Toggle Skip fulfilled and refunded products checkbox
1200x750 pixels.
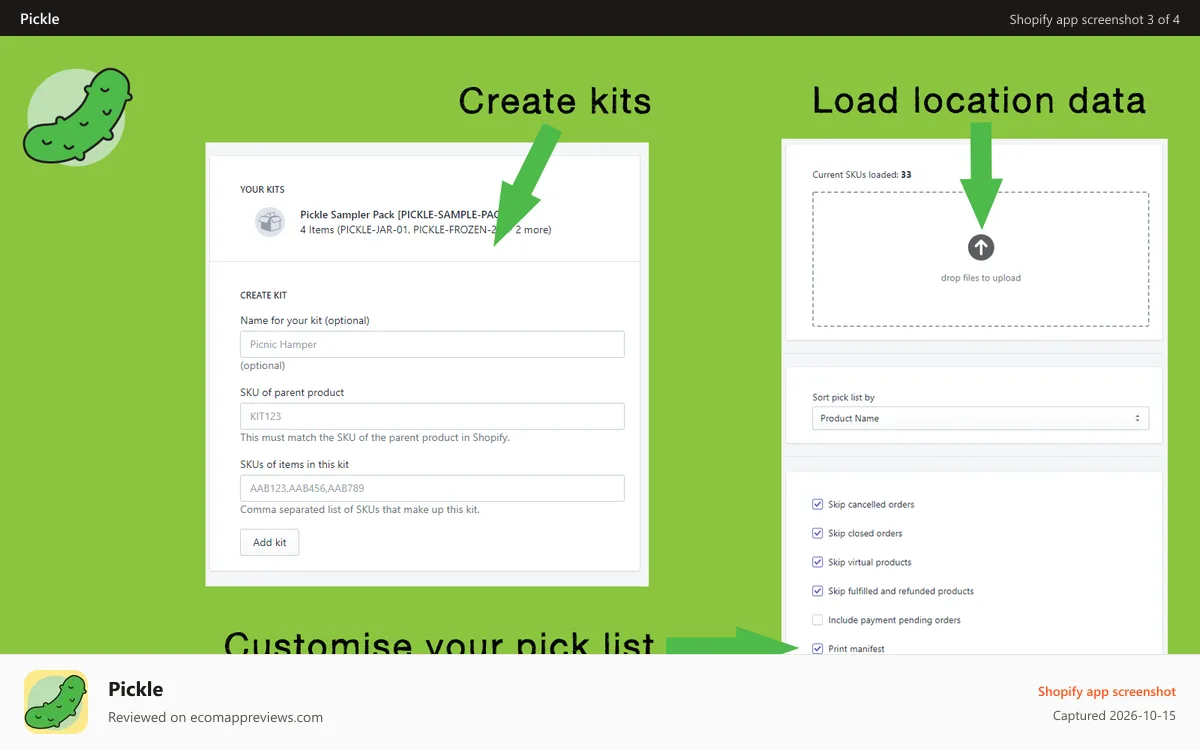818,591
